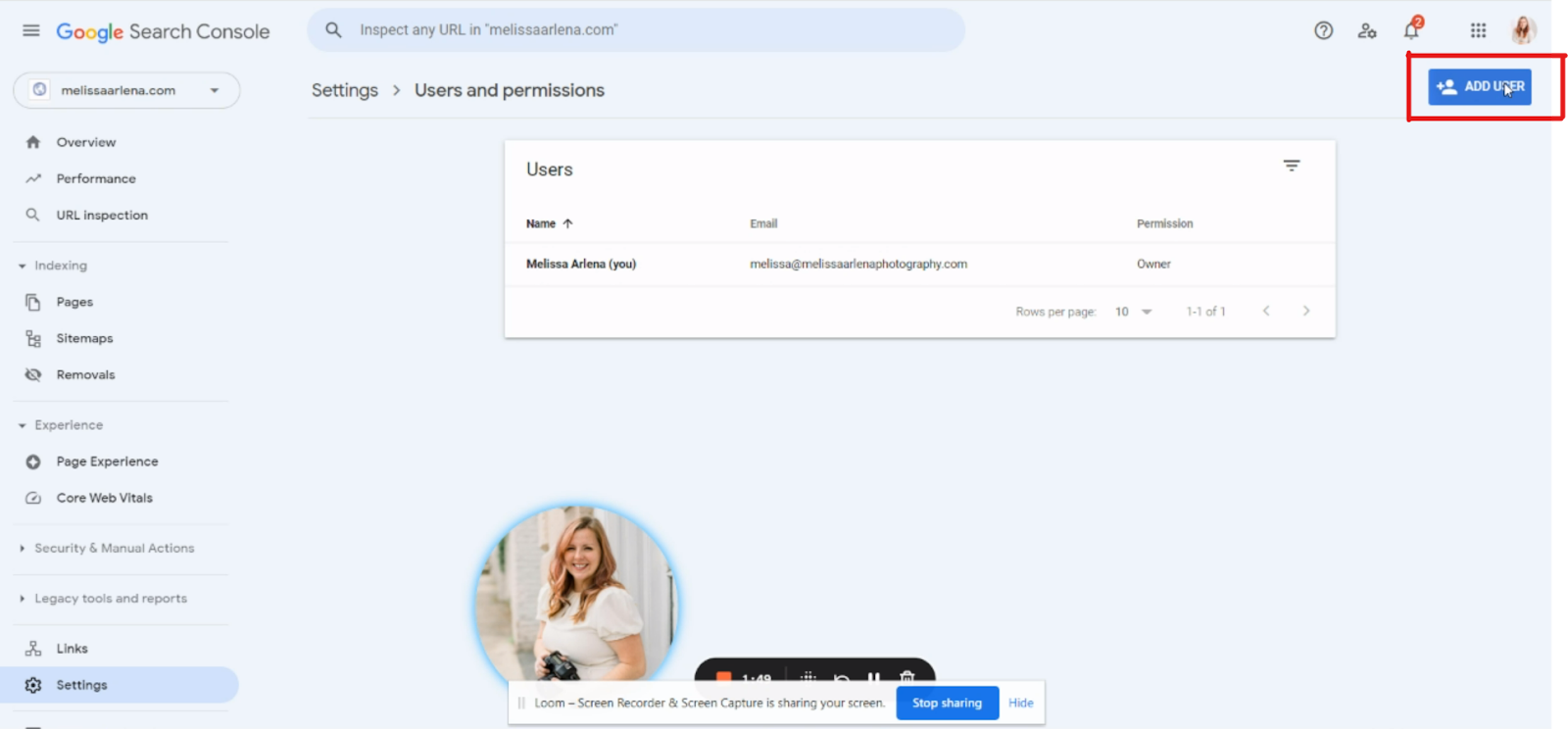The width and height of the screenshot is (1568, 729).
Task: Go to Overview in sidebar
Action: point(86,142)
